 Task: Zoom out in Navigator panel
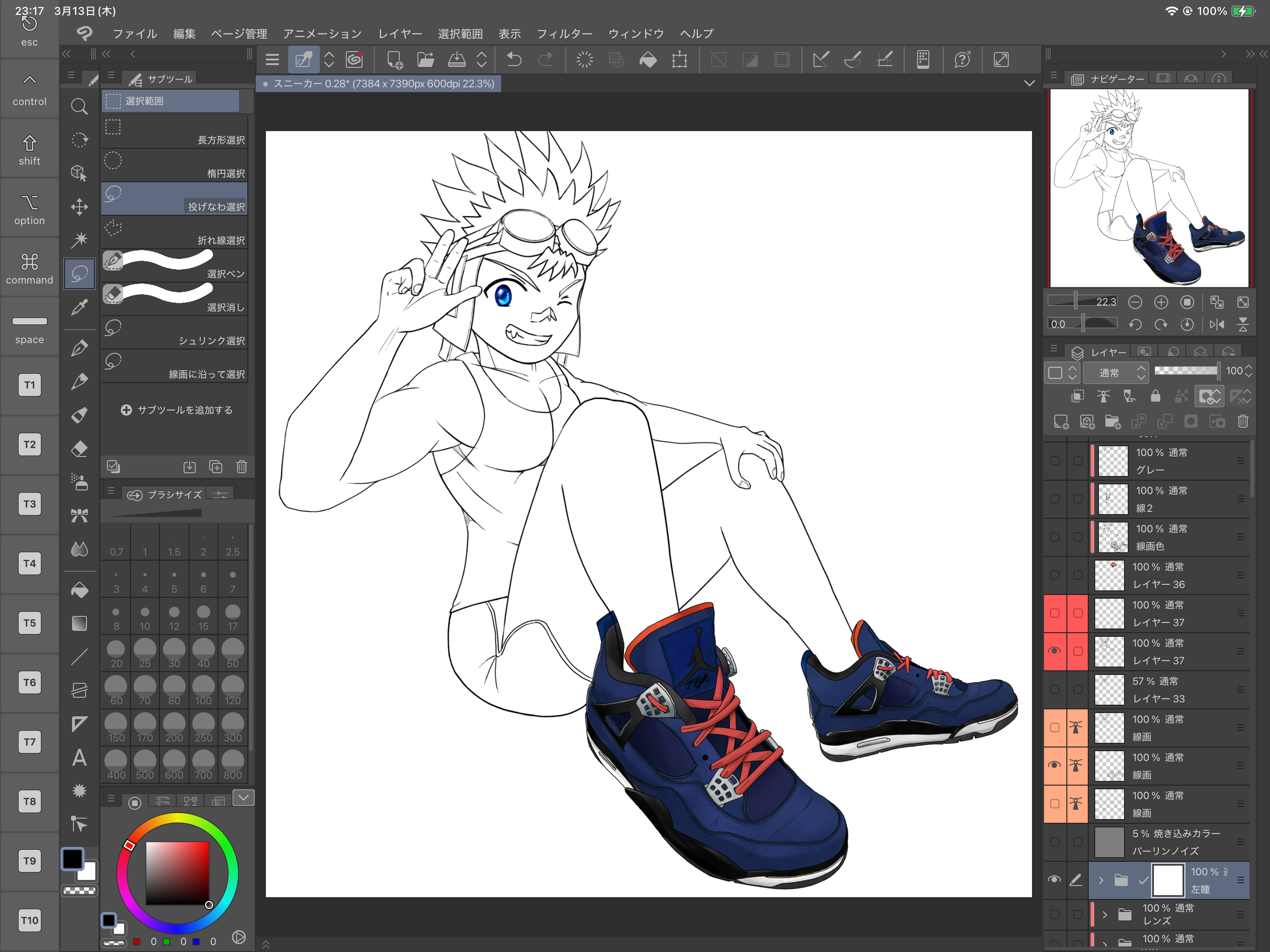(x=1135, y=302)
